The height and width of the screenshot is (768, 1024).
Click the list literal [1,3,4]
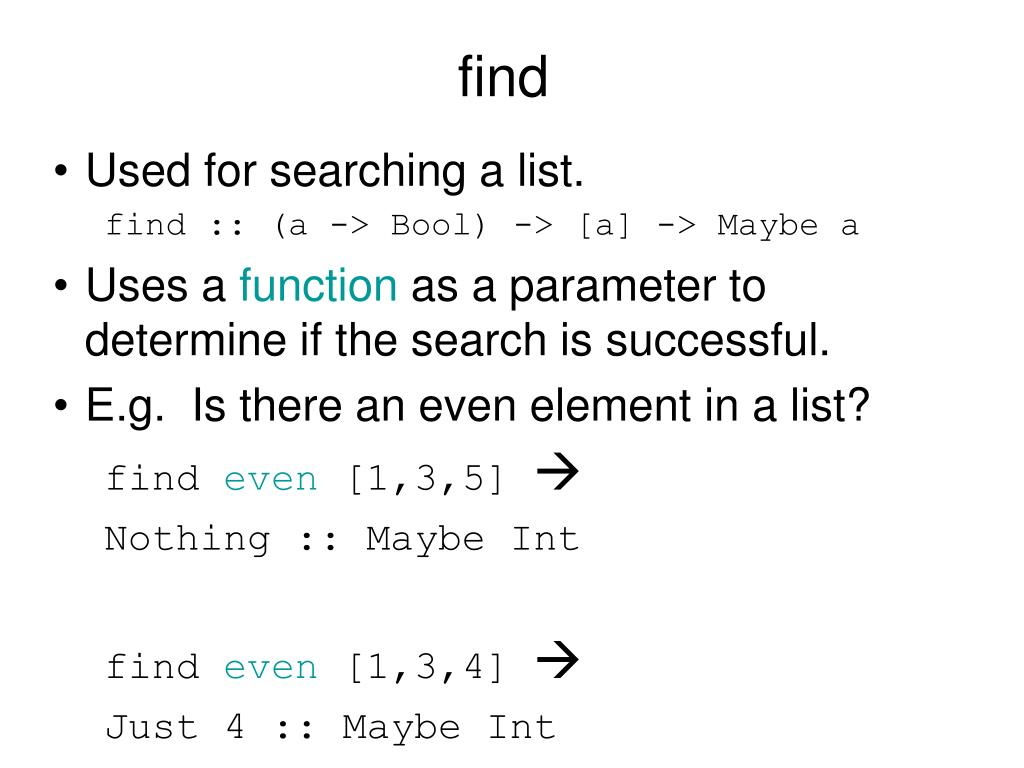(426, 667)
